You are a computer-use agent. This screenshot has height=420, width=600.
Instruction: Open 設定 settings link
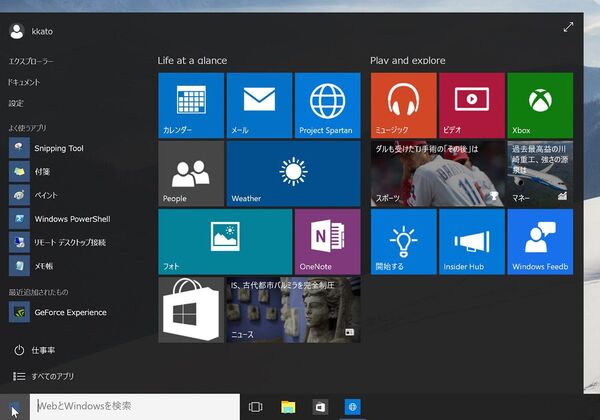click(x=16, y=103)
